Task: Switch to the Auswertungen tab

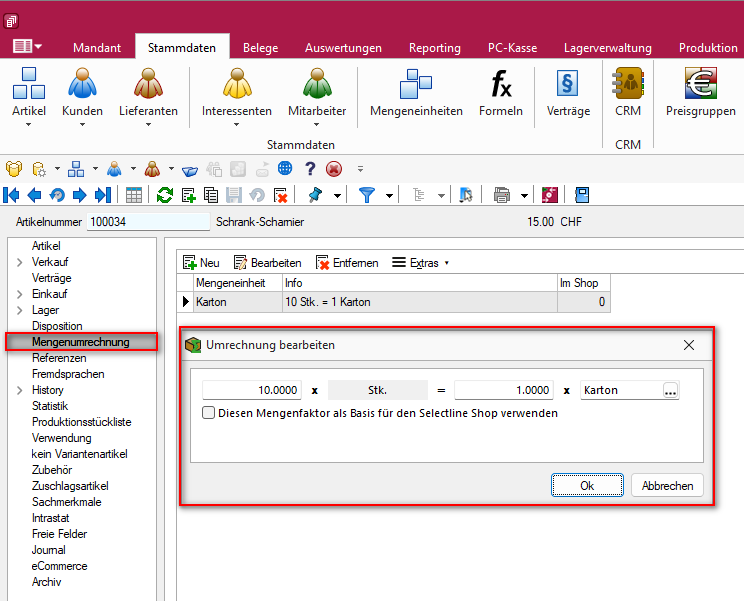Action: point(343,48)
